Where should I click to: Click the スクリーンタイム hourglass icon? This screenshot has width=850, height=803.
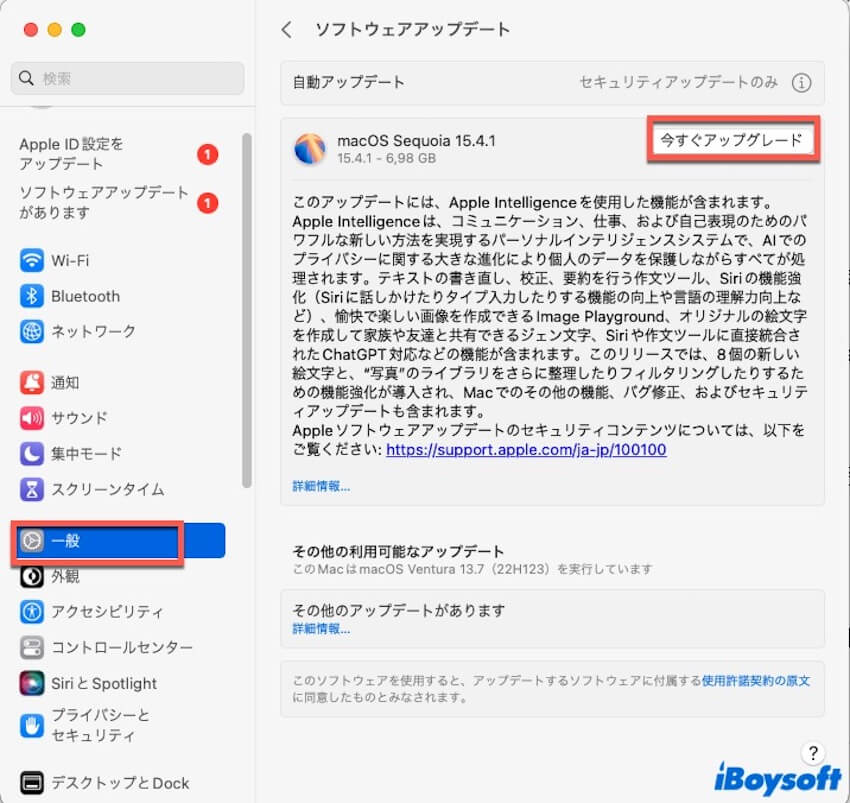click(32, 489)
